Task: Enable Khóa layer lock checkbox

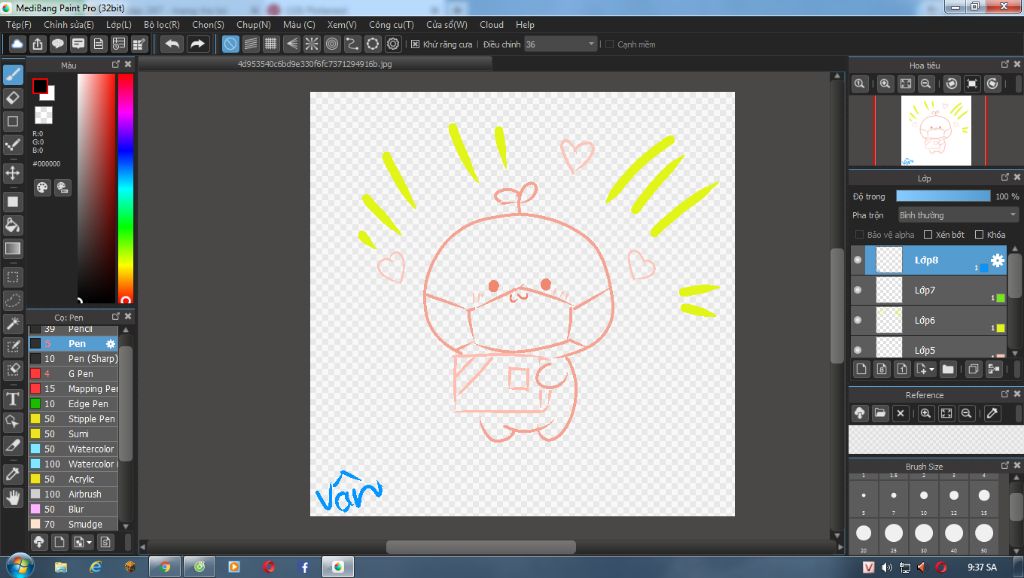Action: click(x=979, y=234)
